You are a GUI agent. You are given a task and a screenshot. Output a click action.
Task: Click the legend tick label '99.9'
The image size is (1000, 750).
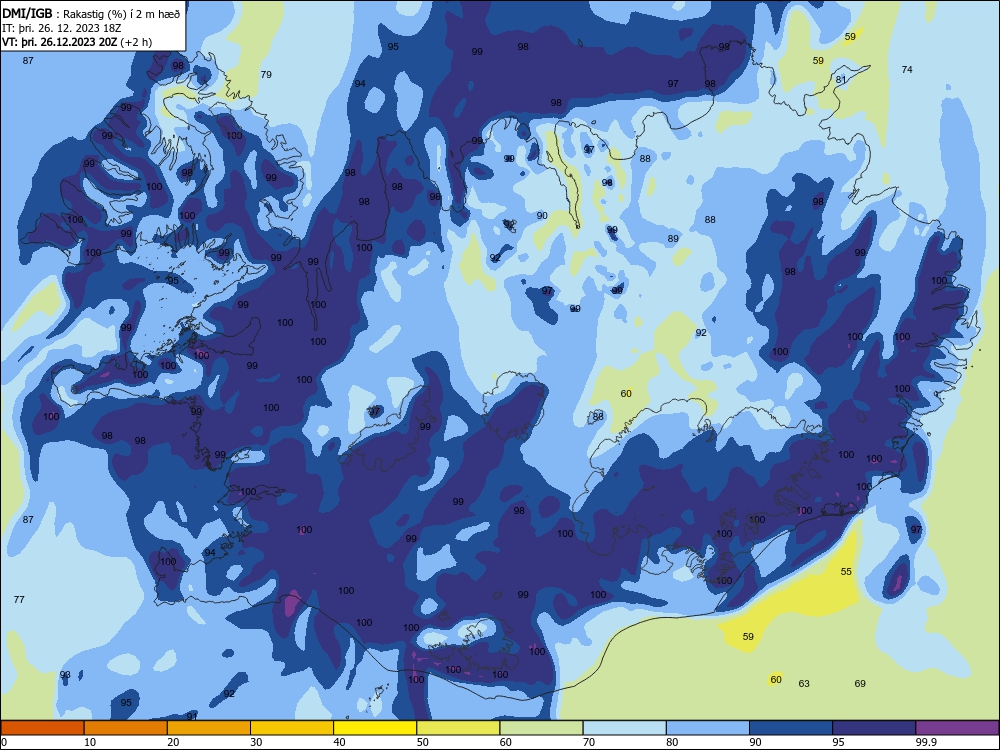(925, 742)
